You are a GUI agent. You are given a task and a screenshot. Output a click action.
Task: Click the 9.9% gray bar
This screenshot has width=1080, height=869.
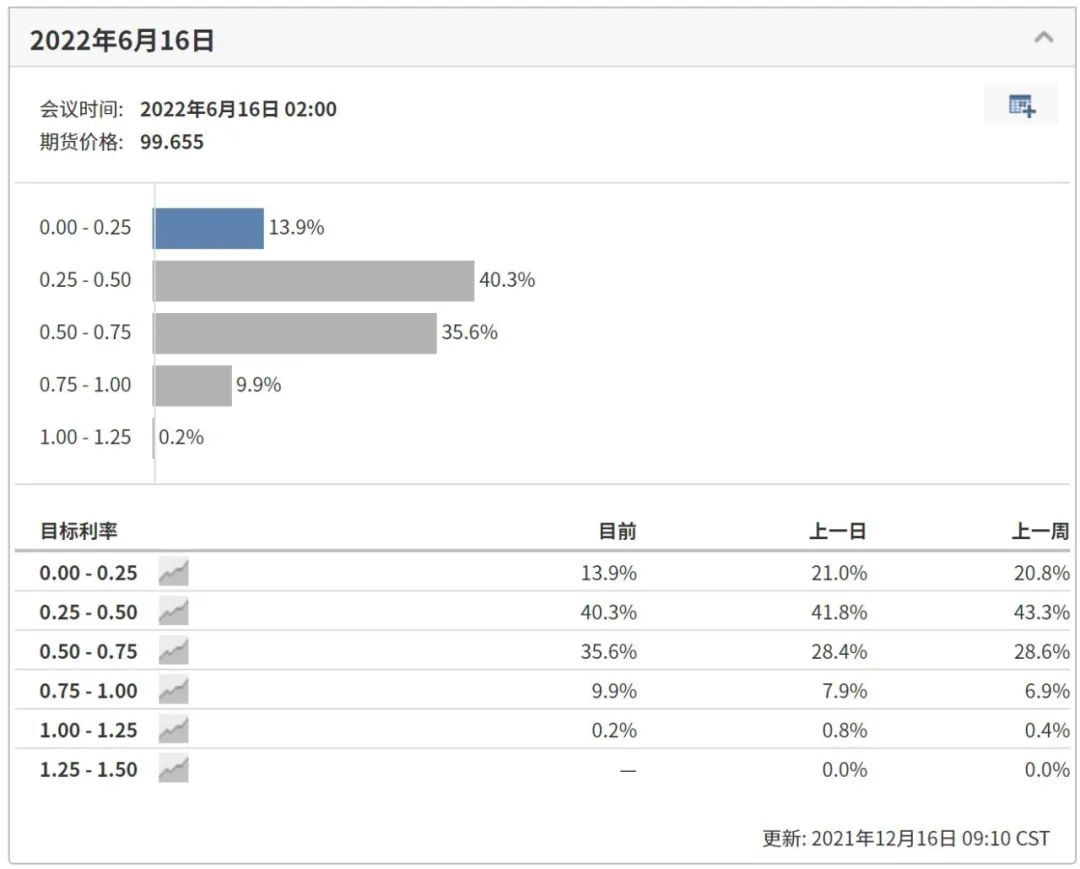coord(193,385)
